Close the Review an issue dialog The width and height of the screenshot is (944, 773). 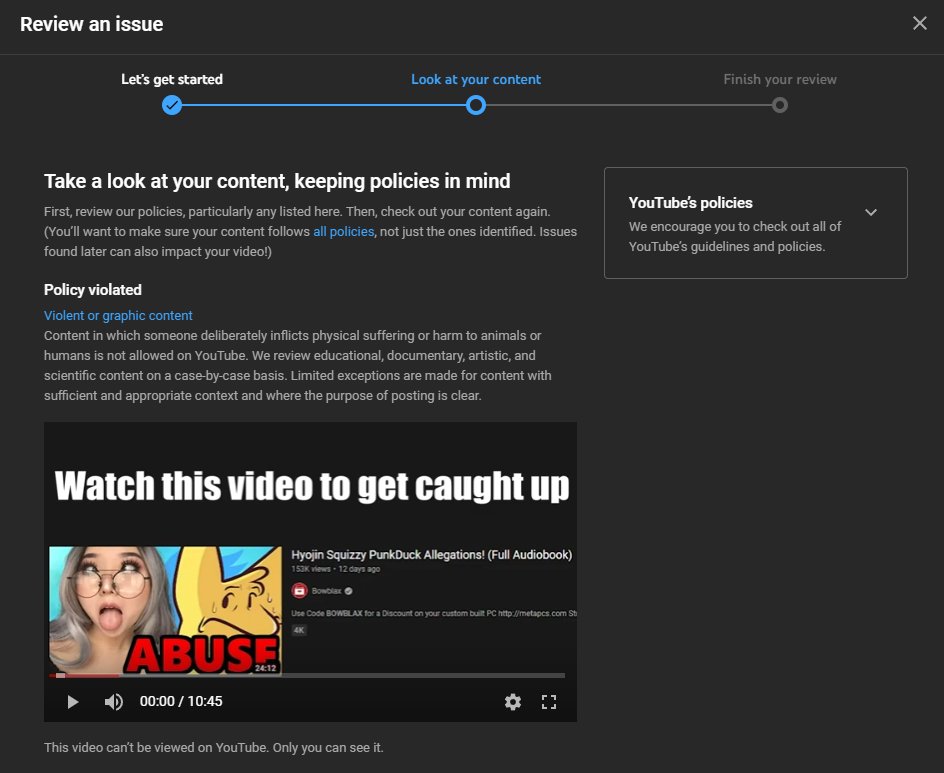[919, 23]
